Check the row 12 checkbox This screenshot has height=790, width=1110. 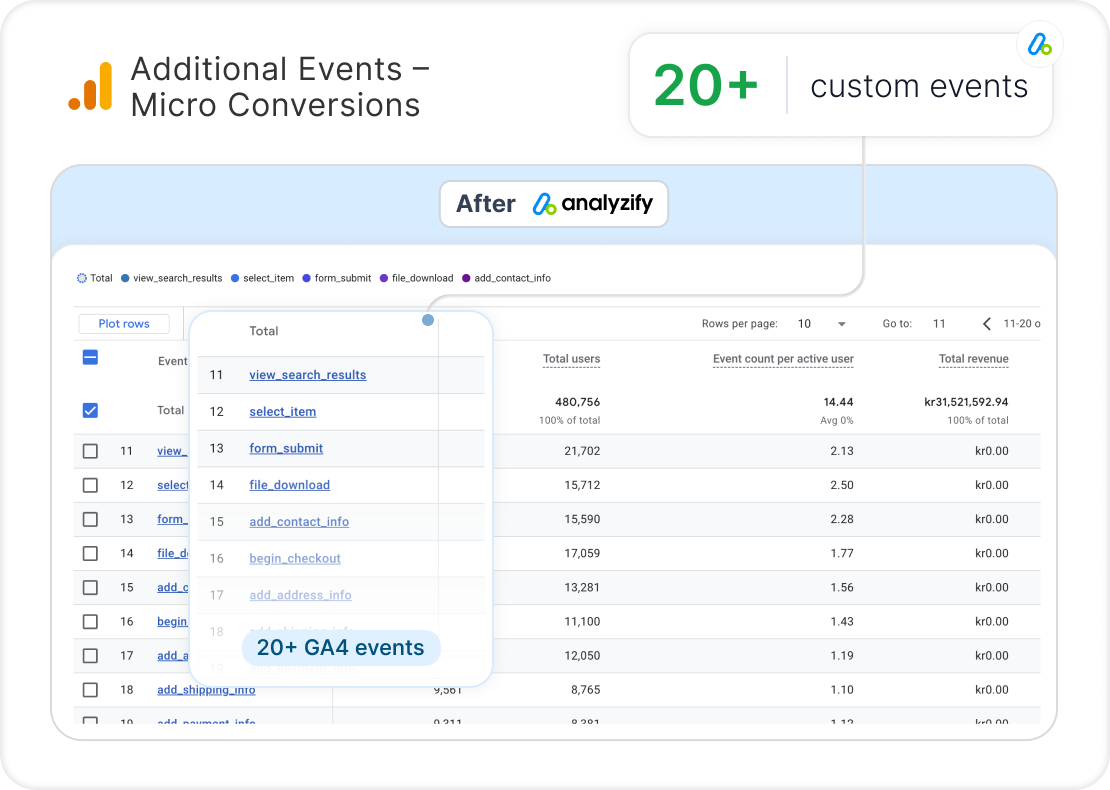click(x=90, y=485)
